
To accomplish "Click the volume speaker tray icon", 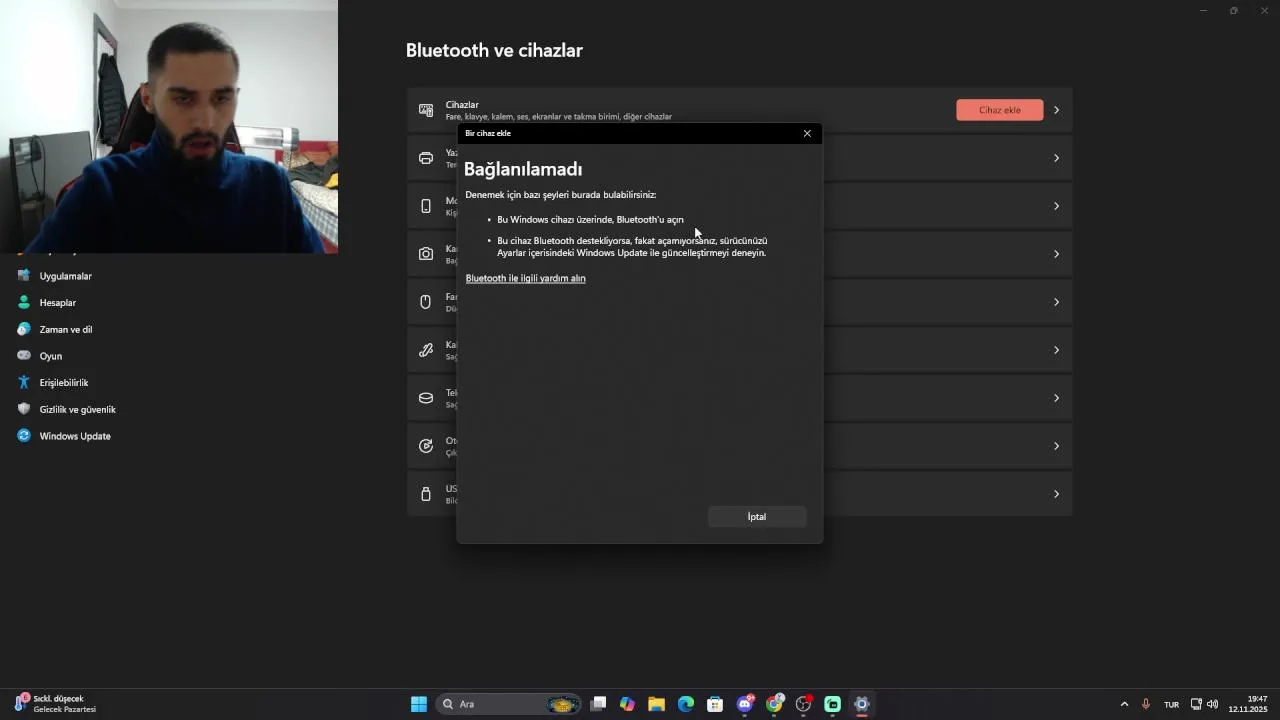I will (x=1212, y=704).
